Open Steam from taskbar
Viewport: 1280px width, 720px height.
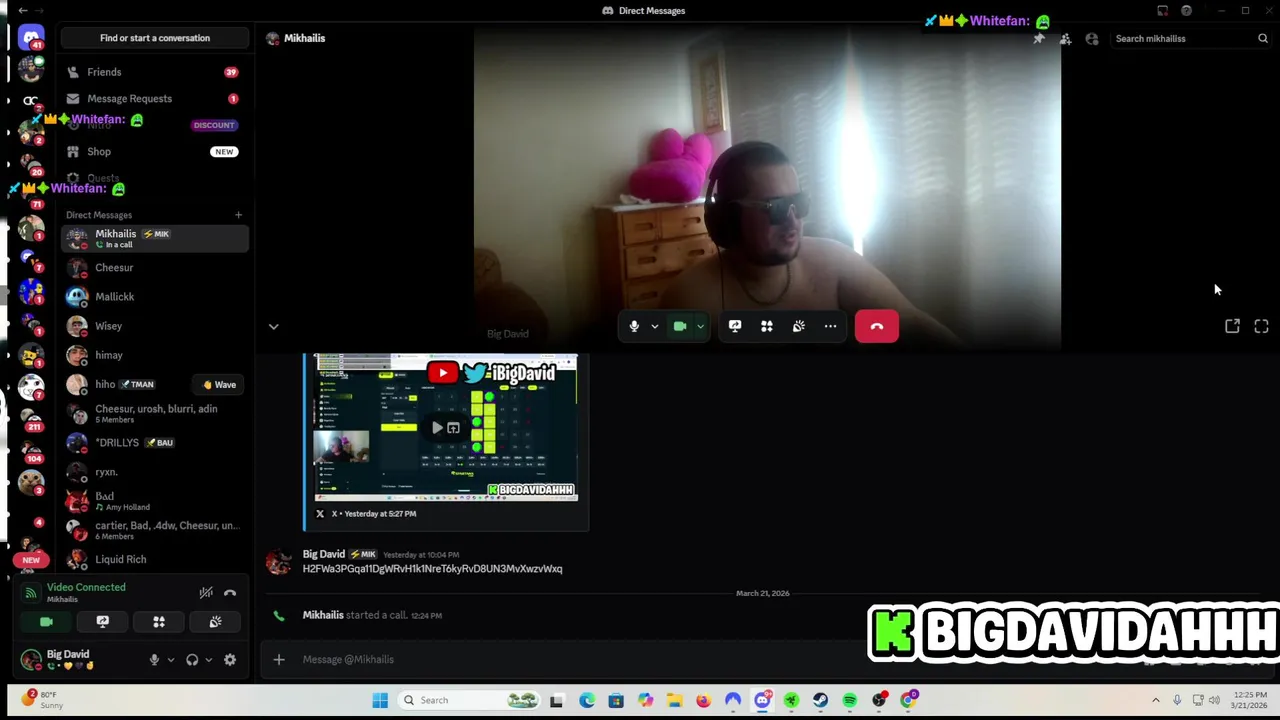tap(821, 700)
